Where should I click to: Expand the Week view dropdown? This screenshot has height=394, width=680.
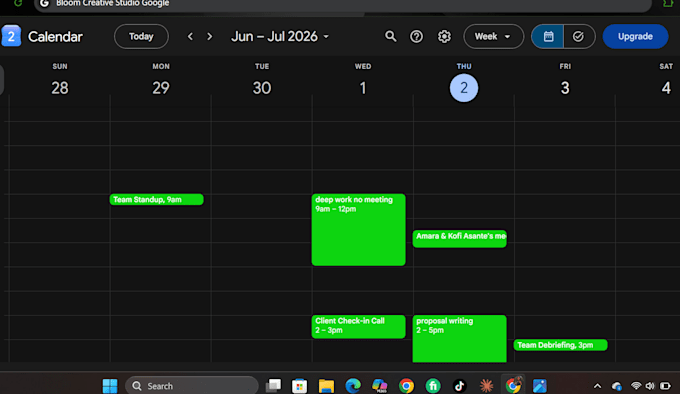click(x=493, y=36)
